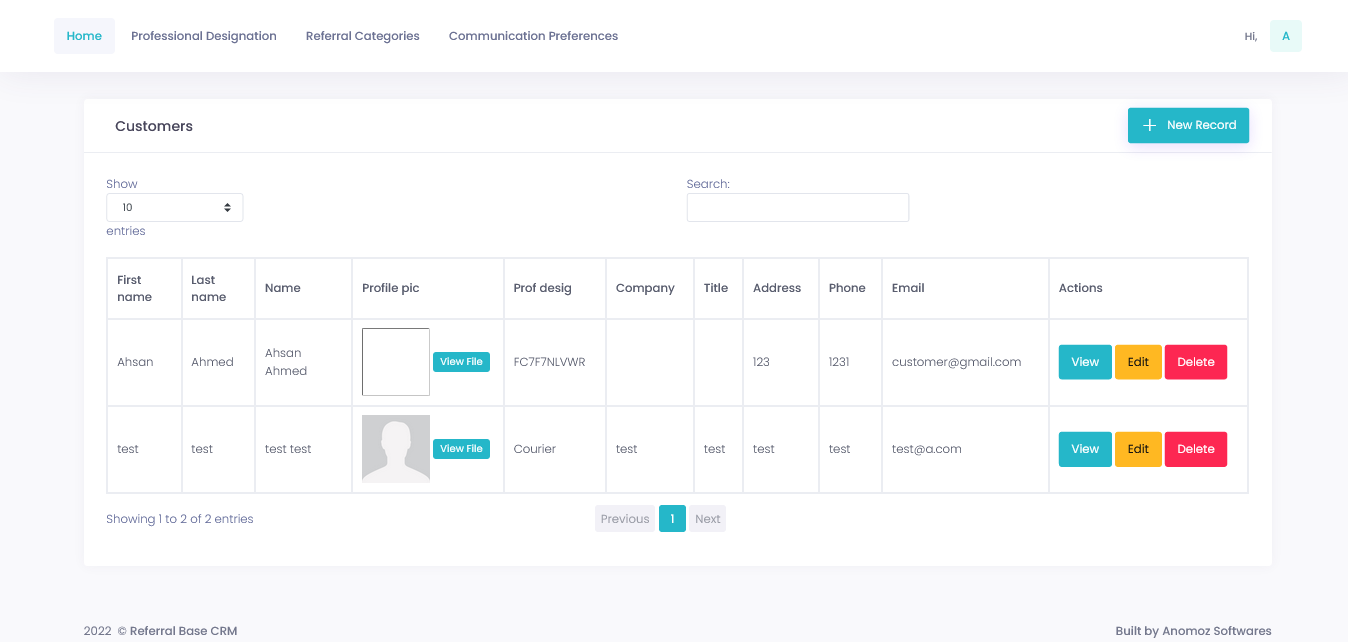Open View File for test test's profile pic
The image size is (1348, 642).
click(461, 448)
